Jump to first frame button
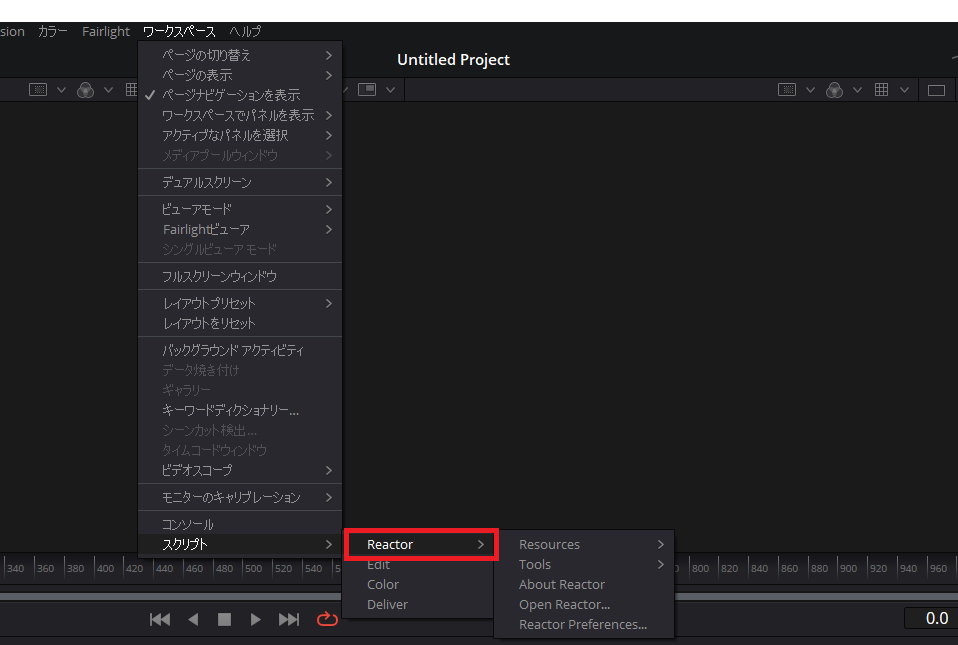The width and height of the screenshot is (958, 645). [x=160, y=619]
